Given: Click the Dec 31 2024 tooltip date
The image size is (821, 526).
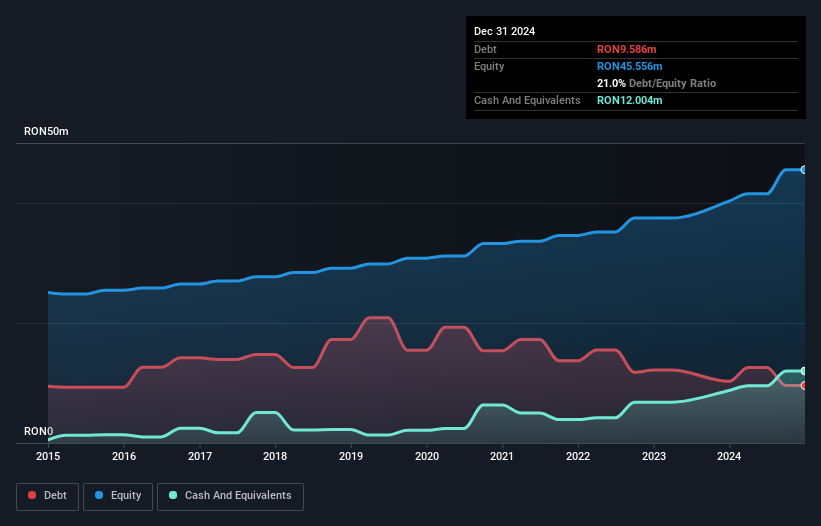Looking at the screenshot, I should coord(505,31).
